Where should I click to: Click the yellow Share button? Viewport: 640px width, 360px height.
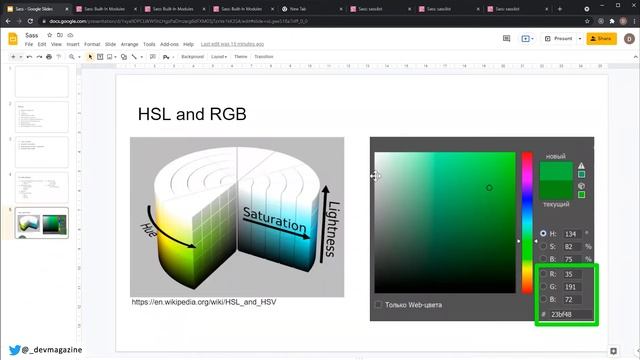pos(601,38)
